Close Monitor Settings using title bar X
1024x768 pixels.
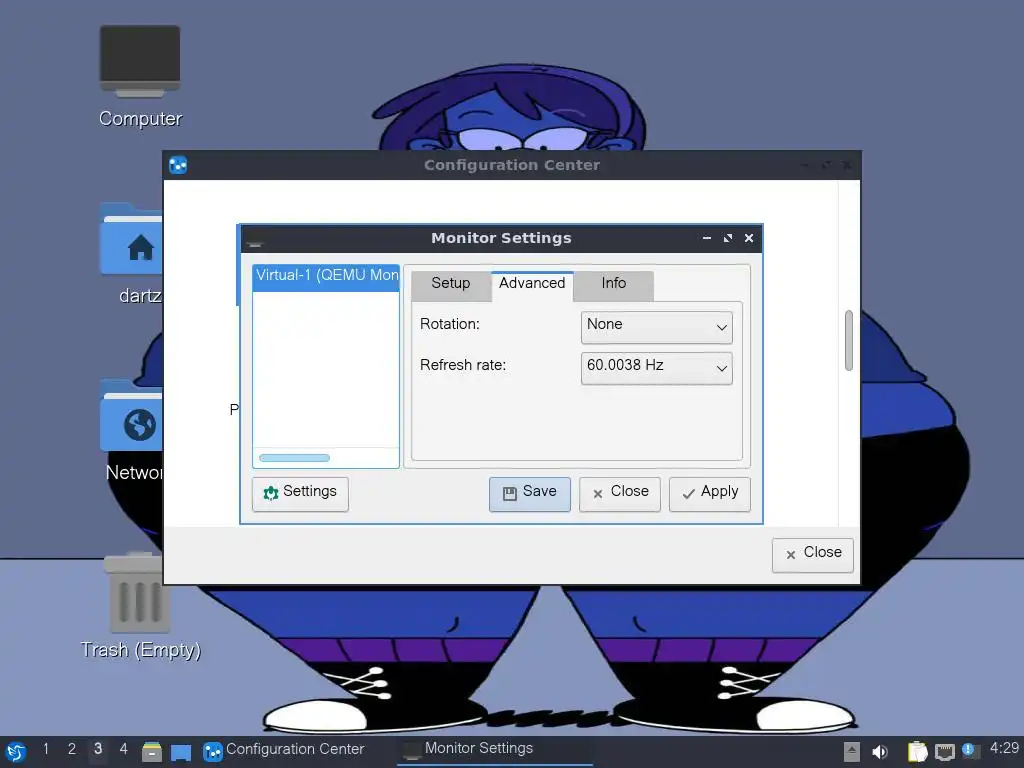tap(749, 238)
